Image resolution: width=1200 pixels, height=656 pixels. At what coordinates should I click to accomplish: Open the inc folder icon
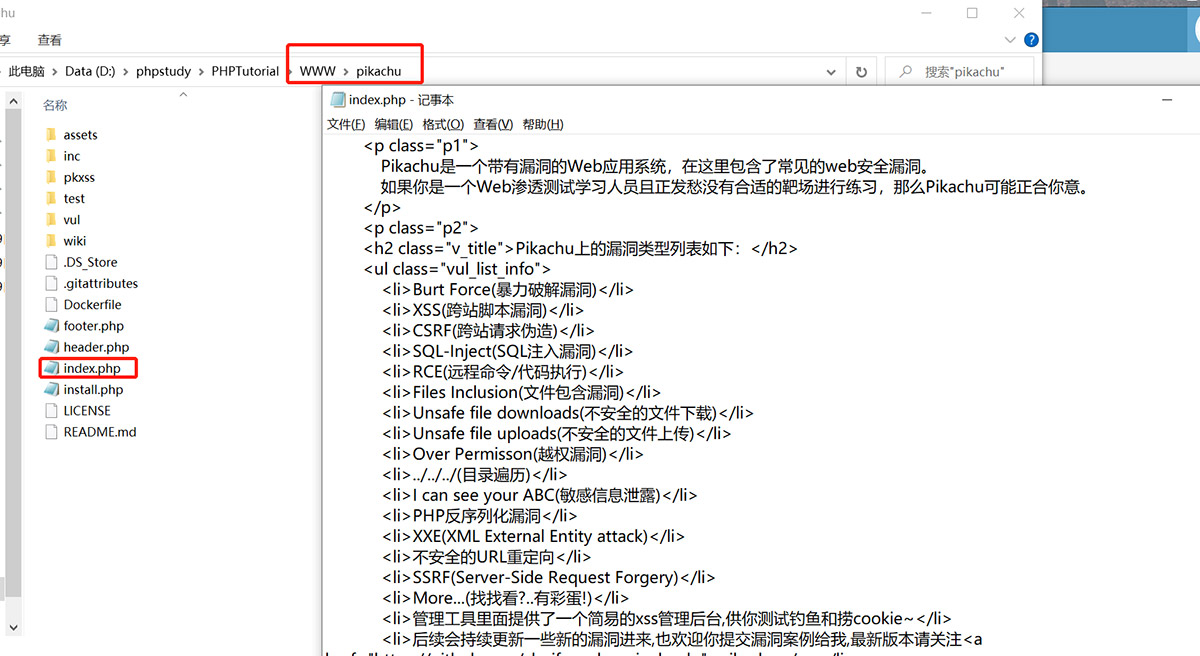(51, 156)
